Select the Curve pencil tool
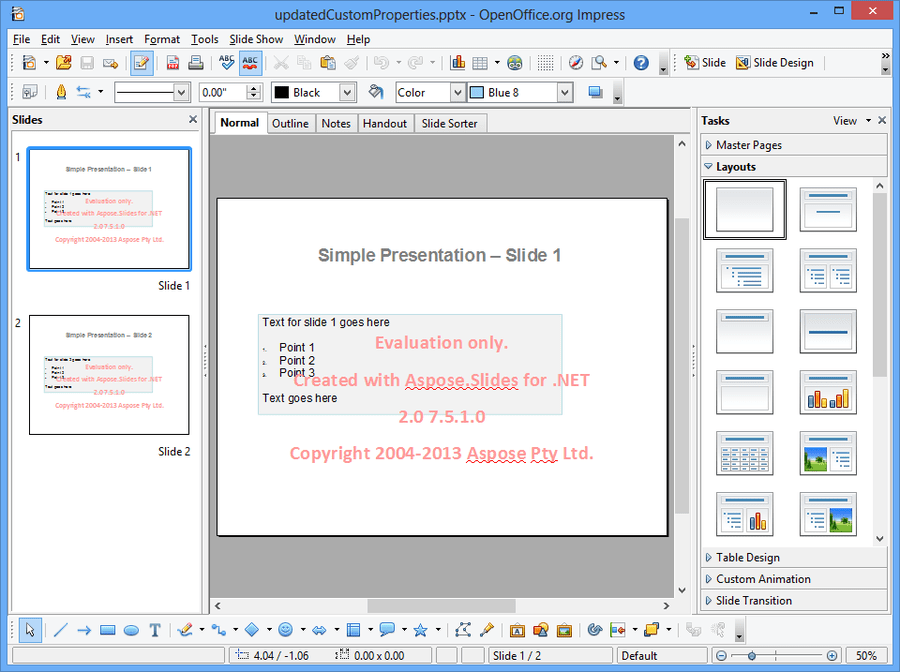The height and width of the screenshot is (672, 900). pyautogui.click(x=185, y=630)
